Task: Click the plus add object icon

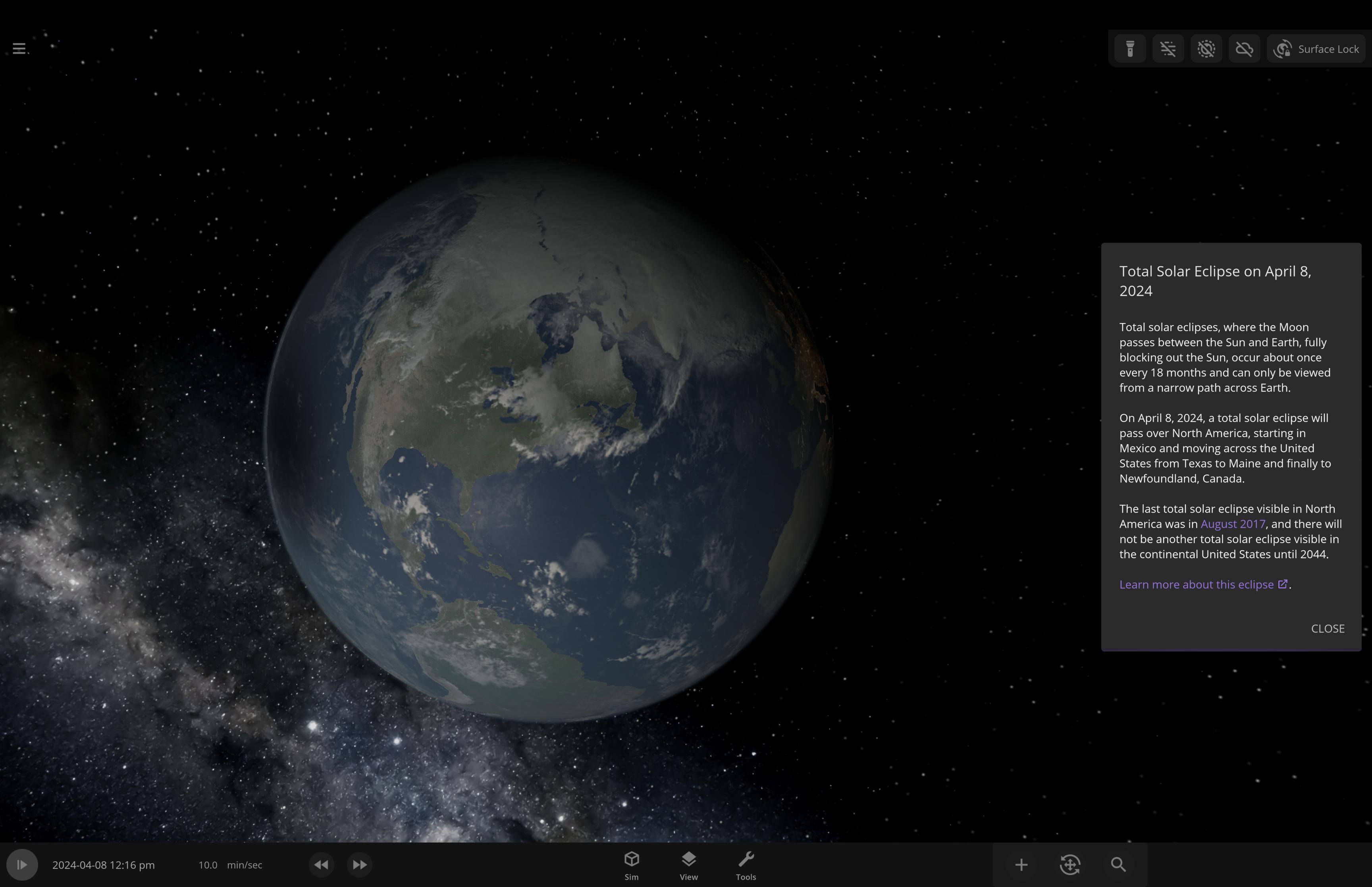Action: [x=1021, y=865]
